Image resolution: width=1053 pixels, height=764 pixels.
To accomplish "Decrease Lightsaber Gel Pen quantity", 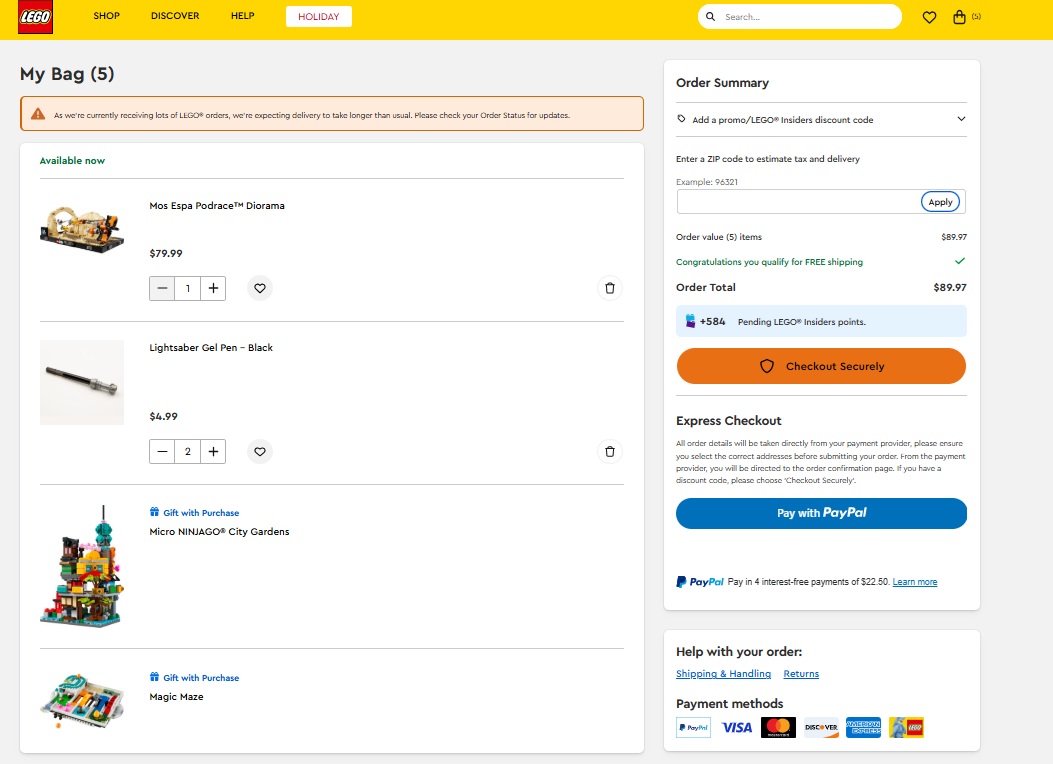I will 162,451.
